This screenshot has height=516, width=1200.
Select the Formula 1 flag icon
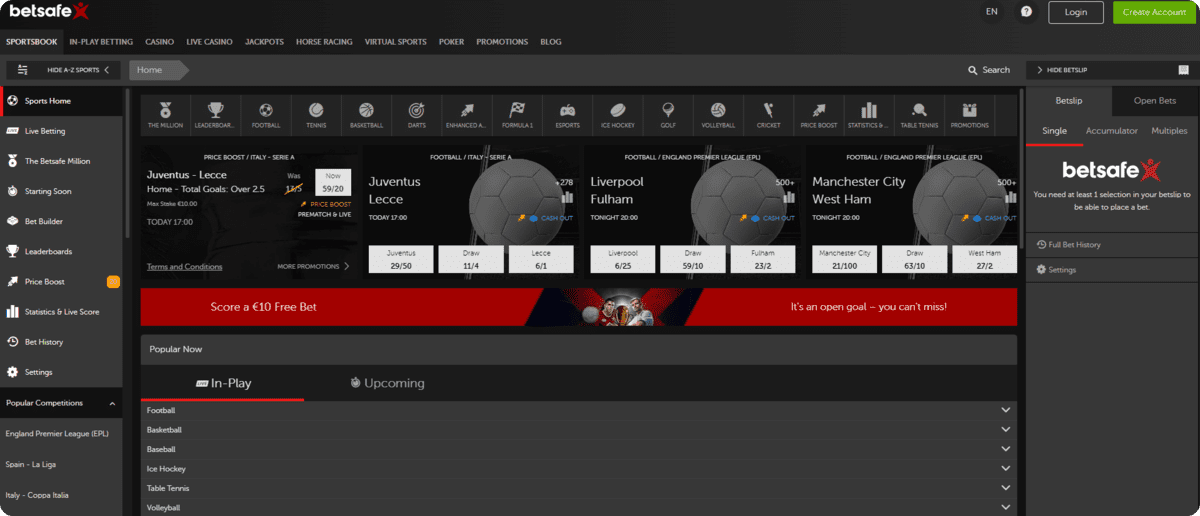[517, 111]
